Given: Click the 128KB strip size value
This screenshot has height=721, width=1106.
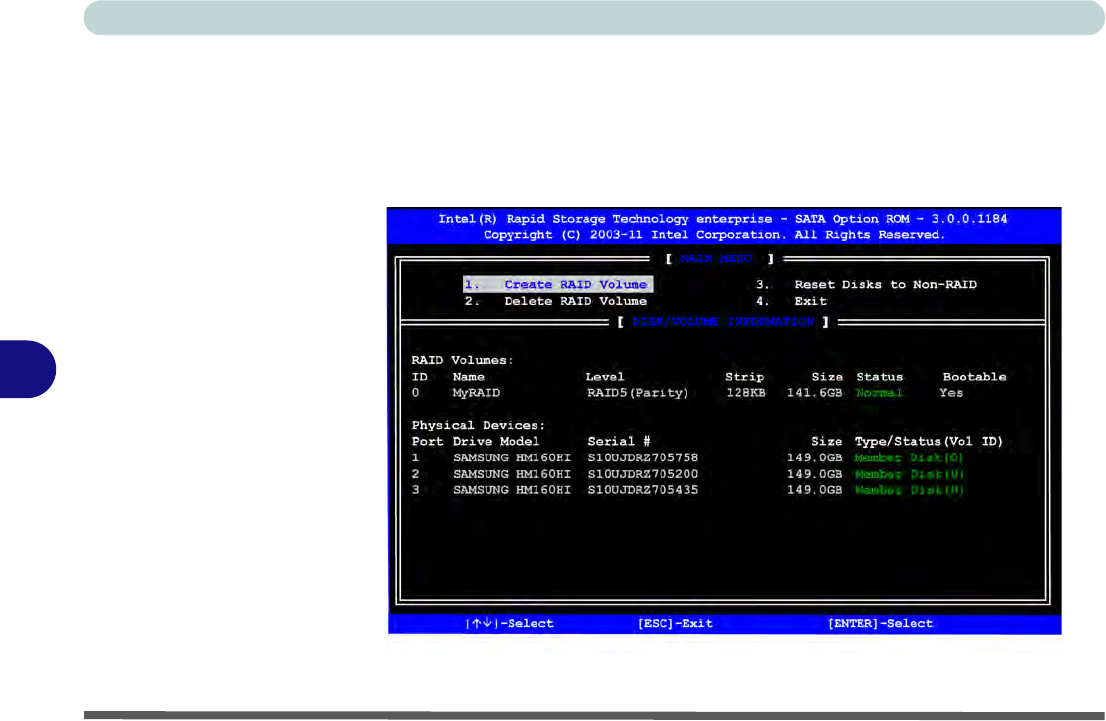Looking at the screenshot, I should tap(744, 393).
